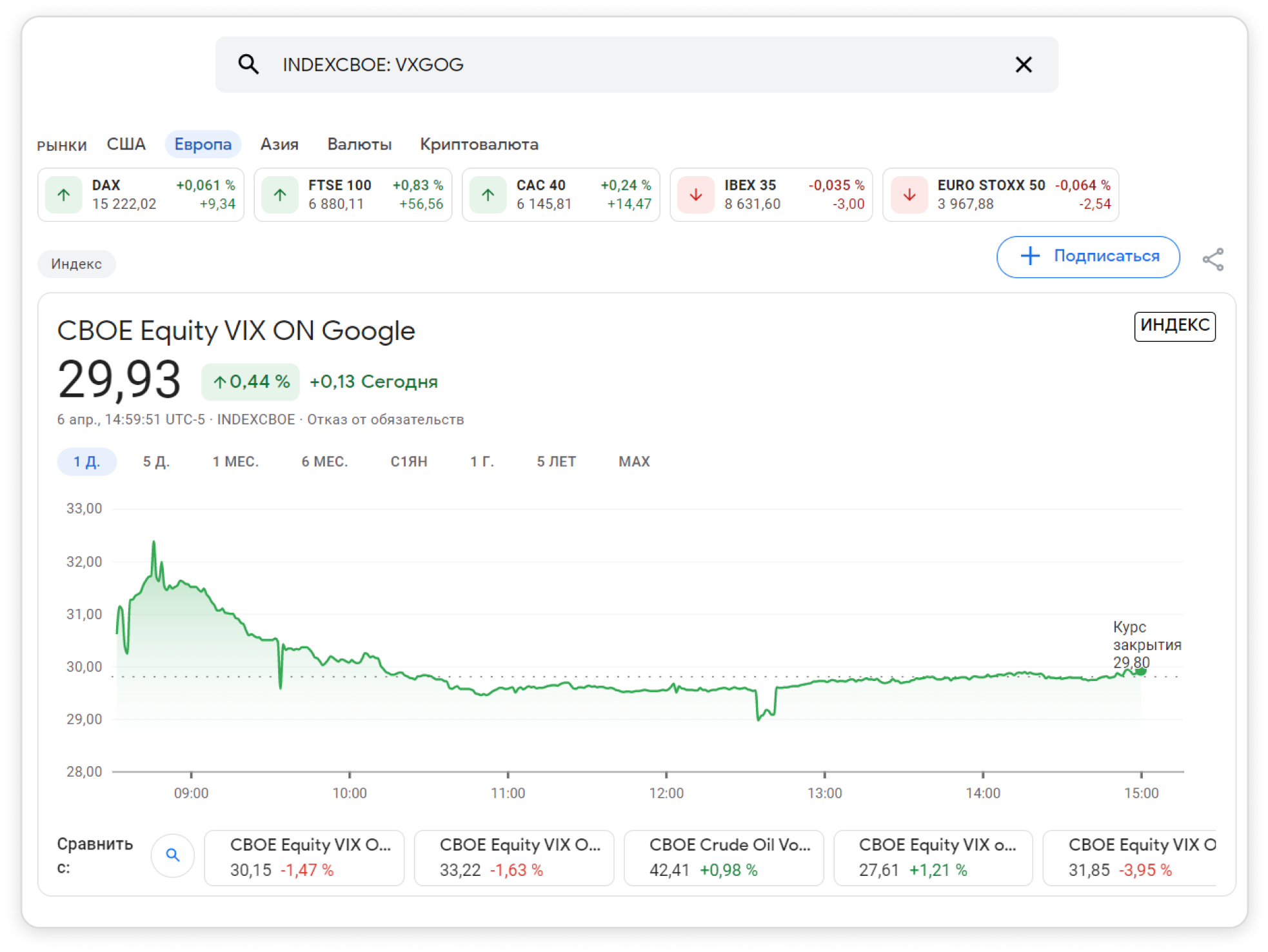Open compare search magnifier button
The height and width of the screenshot is (952, 1268).
(172, 855)
